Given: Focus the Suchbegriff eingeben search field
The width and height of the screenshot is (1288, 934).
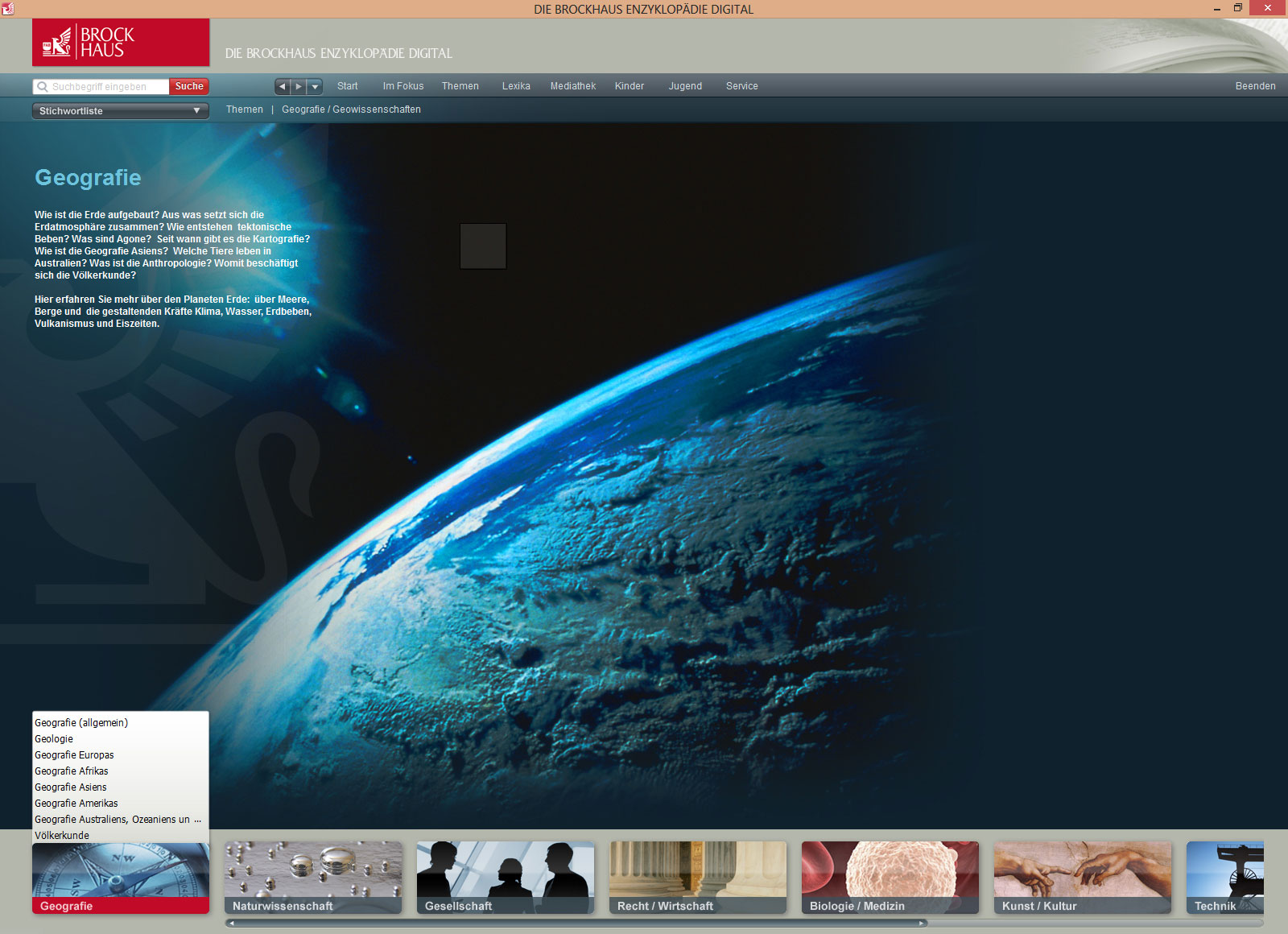Looking at the screenshot, I should click(x=101, y=86).
